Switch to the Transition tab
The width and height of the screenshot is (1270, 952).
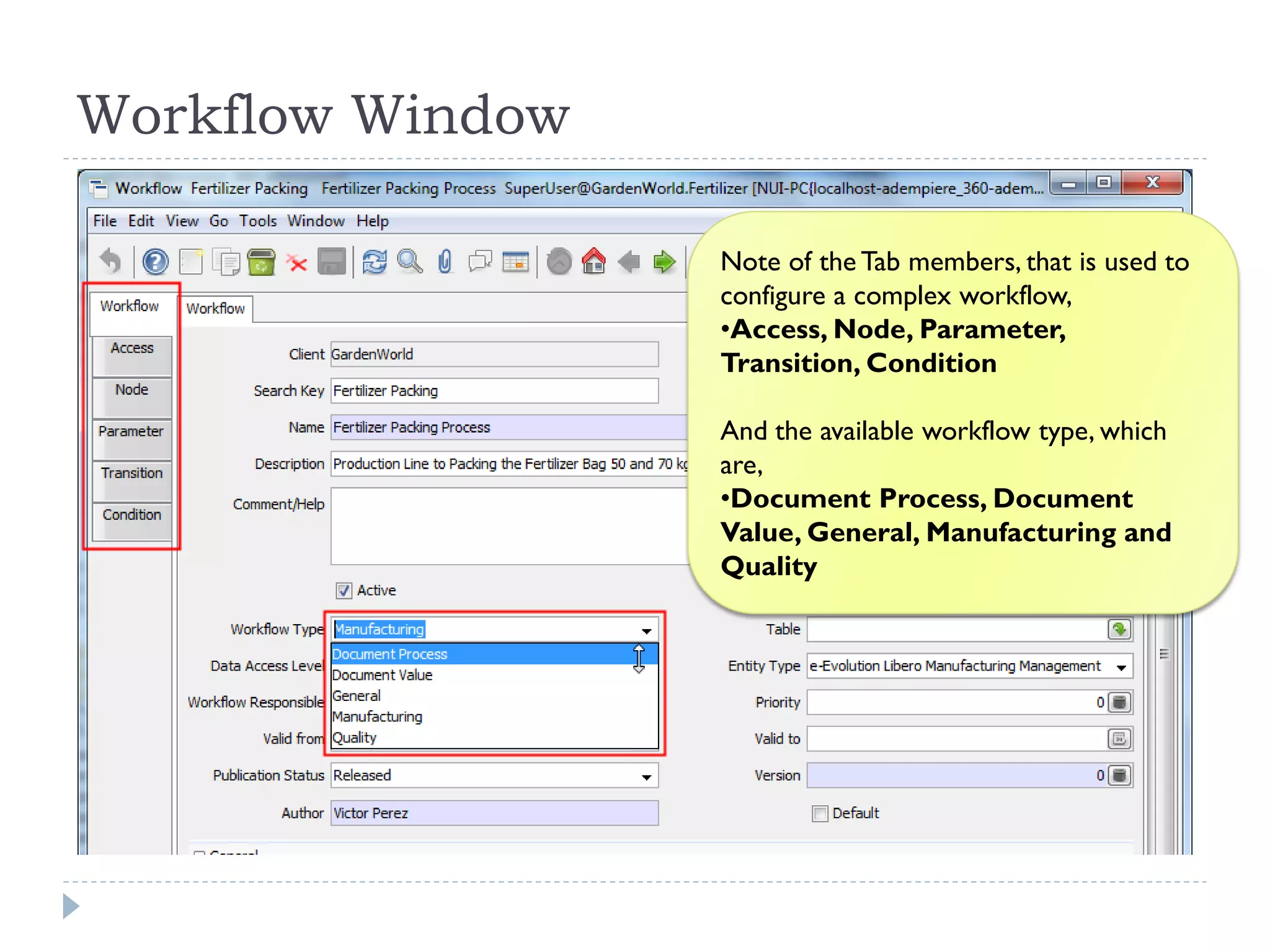tap(132, 480)
